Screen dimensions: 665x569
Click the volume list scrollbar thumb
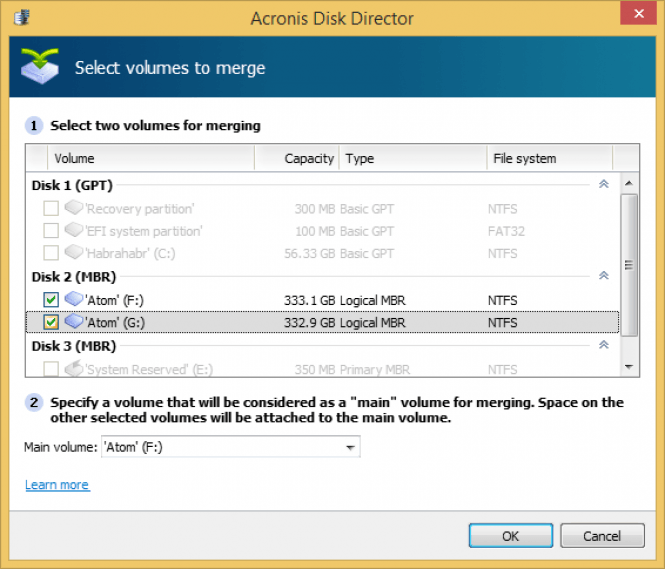[x=629, y=265]
